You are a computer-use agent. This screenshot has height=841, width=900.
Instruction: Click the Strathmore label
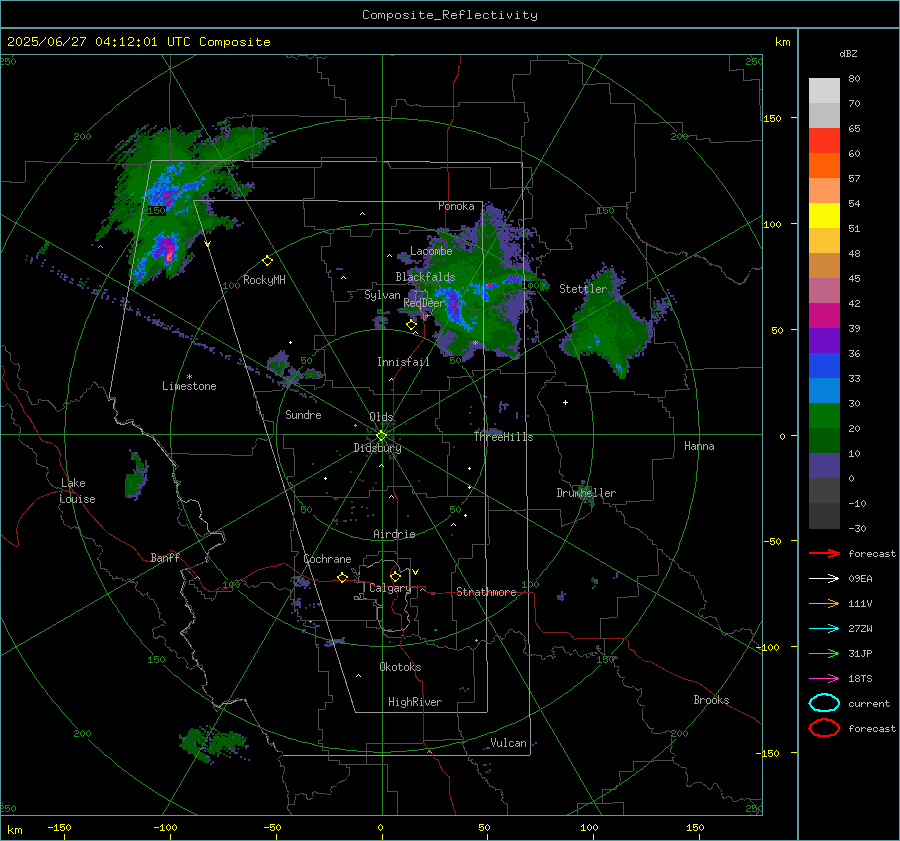(x=486, y=592)
